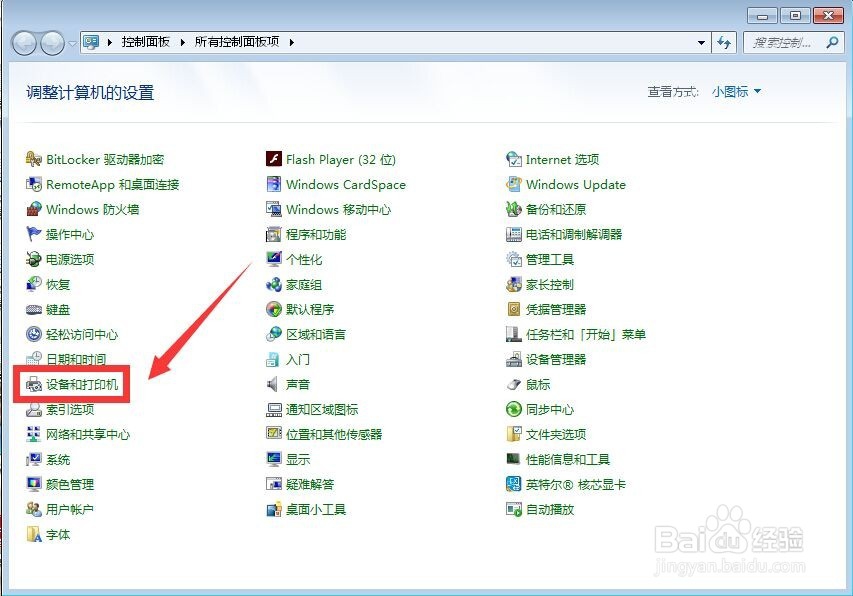Image resolution: width=853 pixels, height=596 pixels.
Task: Open the BitLocker 驱动器加密 icon
Action: [34, 159]
